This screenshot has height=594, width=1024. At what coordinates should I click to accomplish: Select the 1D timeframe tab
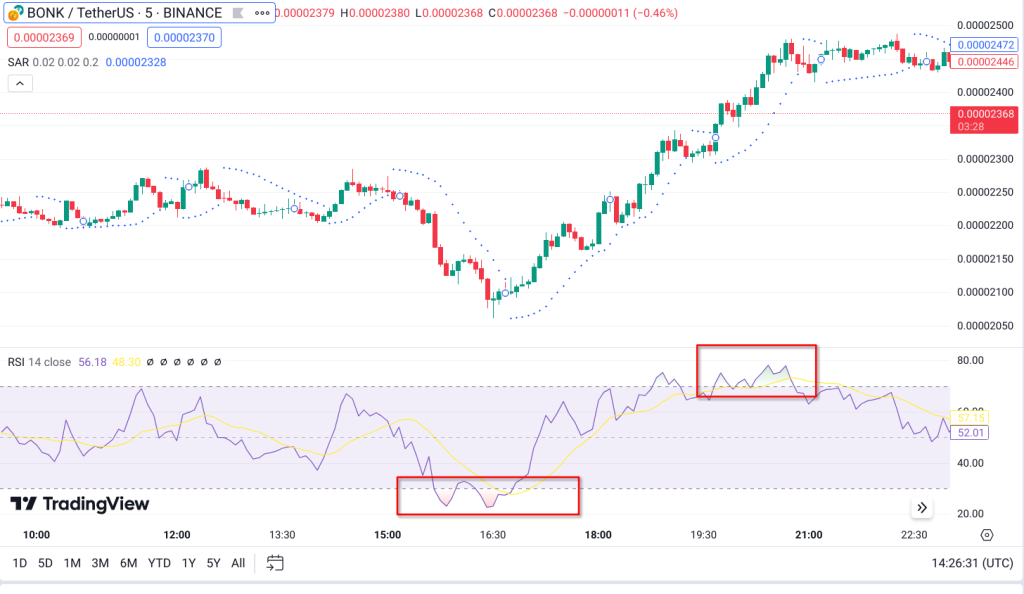coord(20,563)
